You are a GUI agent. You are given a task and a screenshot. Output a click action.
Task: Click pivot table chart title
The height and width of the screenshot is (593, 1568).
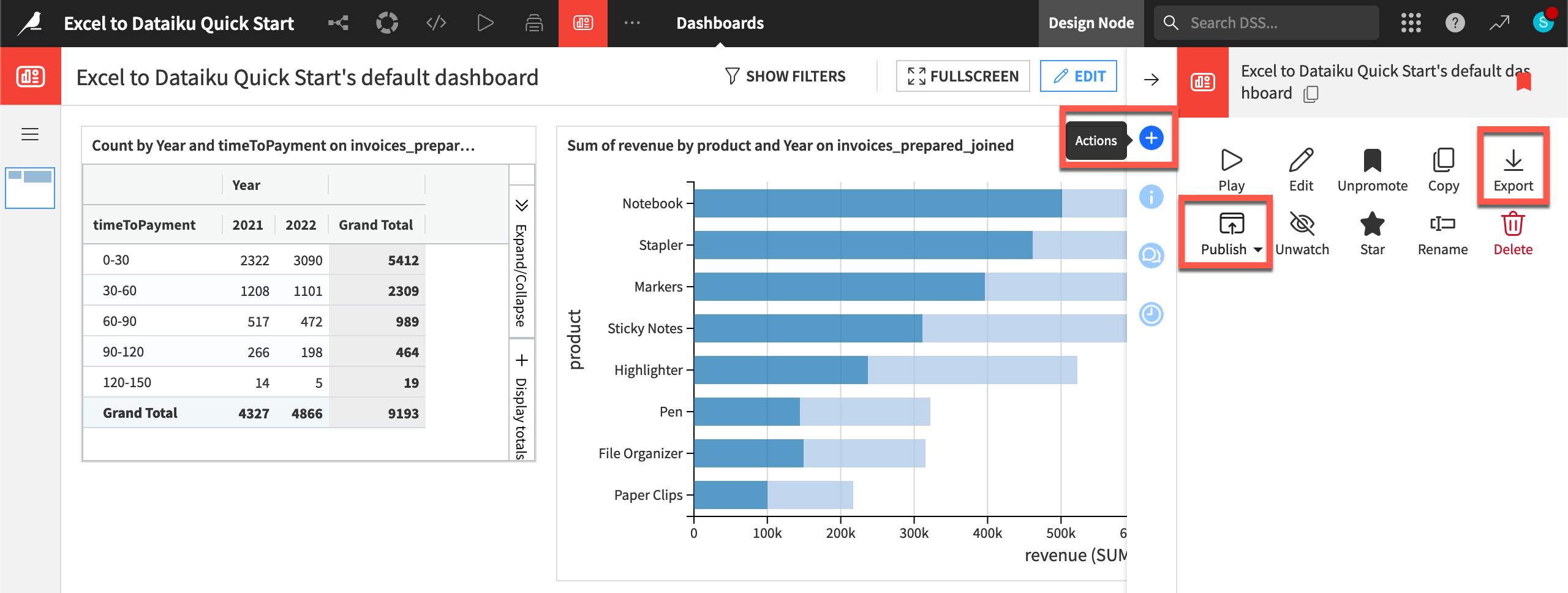point(283,145)
